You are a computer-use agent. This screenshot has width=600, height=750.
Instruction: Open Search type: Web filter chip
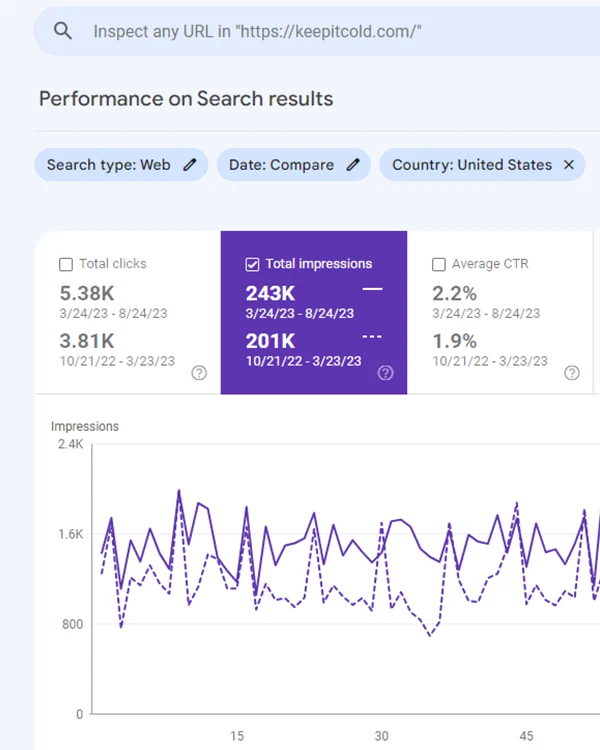tap(121, 165)
